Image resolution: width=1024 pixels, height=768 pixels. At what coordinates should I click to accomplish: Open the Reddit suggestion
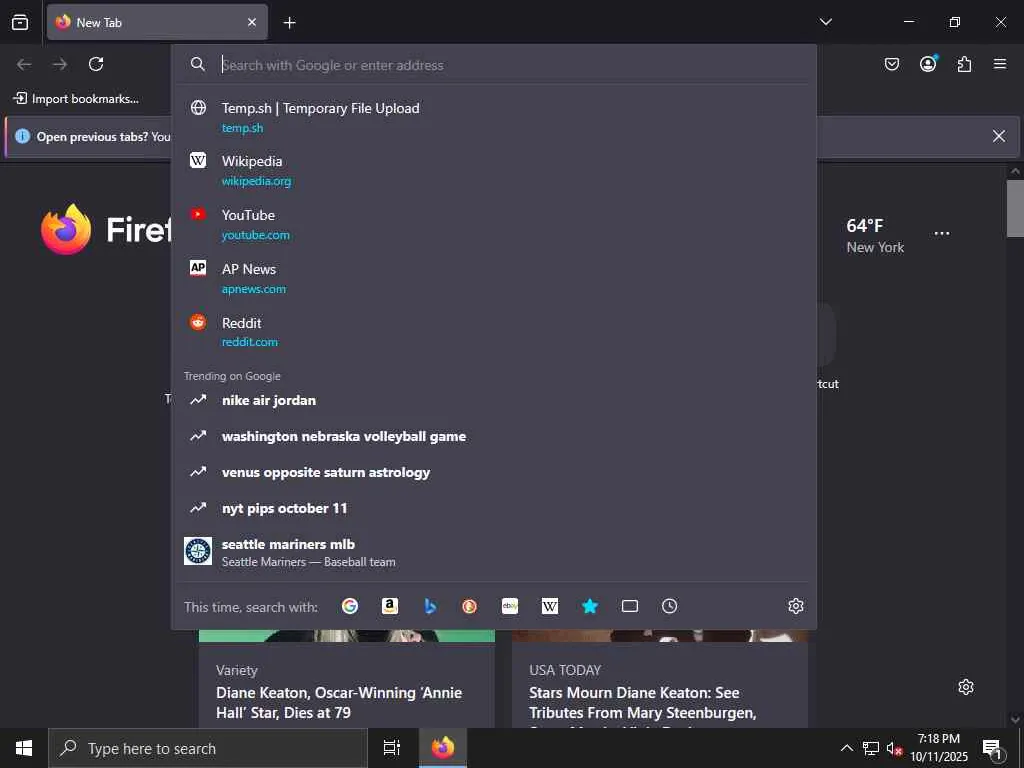coord(494,332)
